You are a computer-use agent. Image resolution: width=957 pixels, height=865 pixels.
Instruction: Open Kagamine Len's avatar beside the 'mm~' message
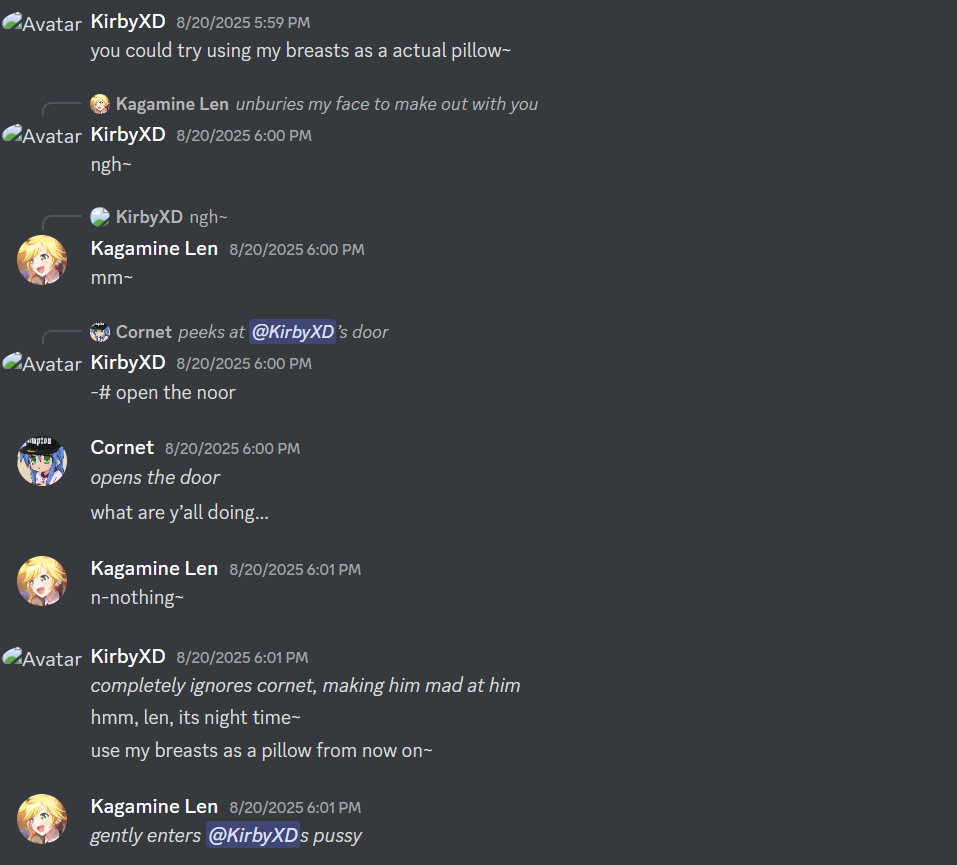(x=42, y=260)
